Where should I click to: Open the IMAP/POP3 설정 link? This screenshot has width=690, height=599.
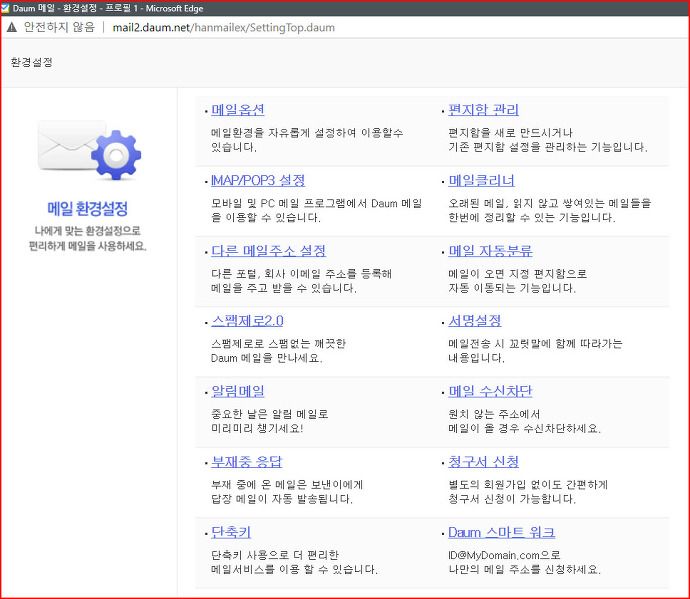tap(258, 180)
